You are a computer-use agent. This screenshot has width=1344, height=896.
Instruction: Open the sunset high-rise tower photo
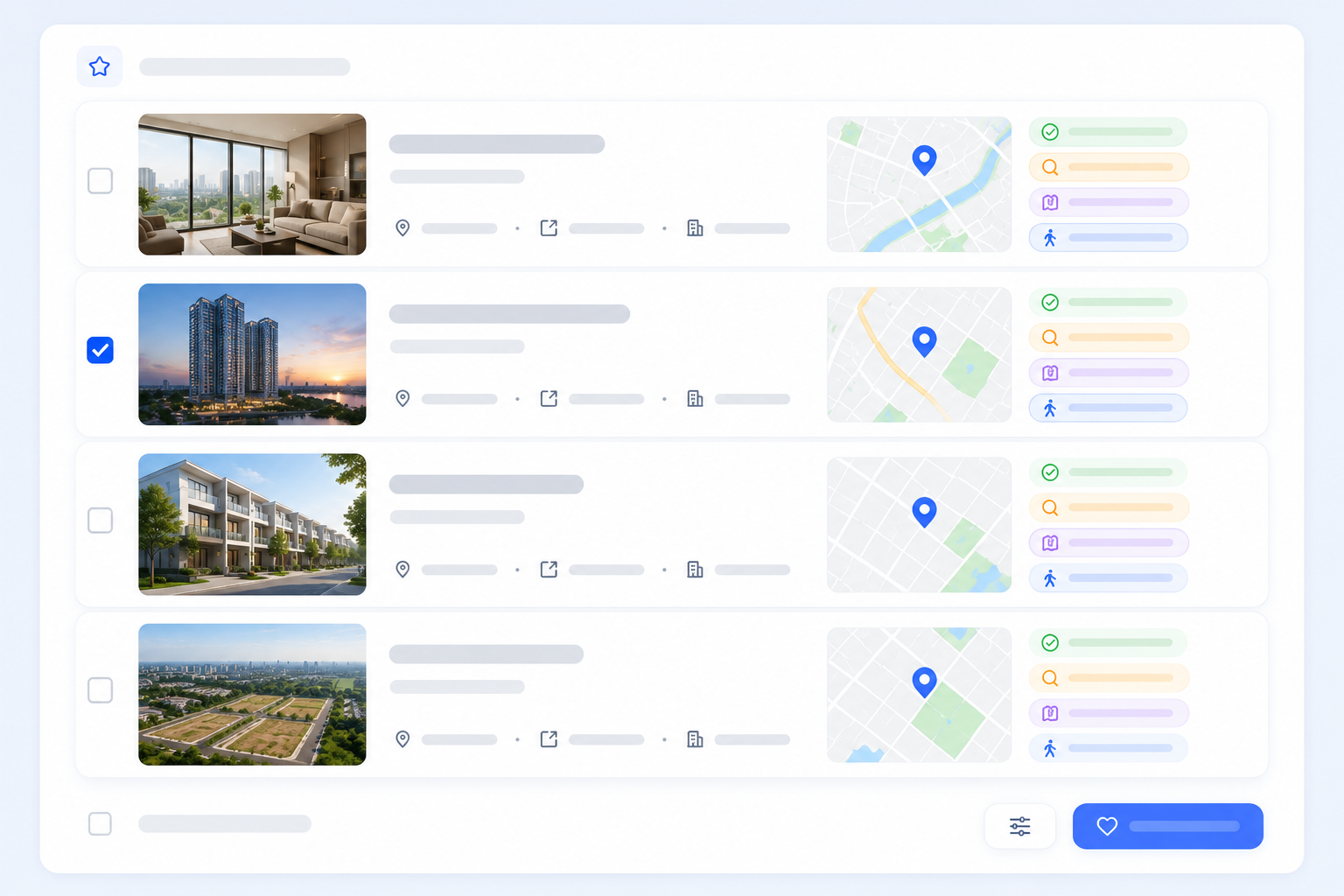click(x=252, y=354)
